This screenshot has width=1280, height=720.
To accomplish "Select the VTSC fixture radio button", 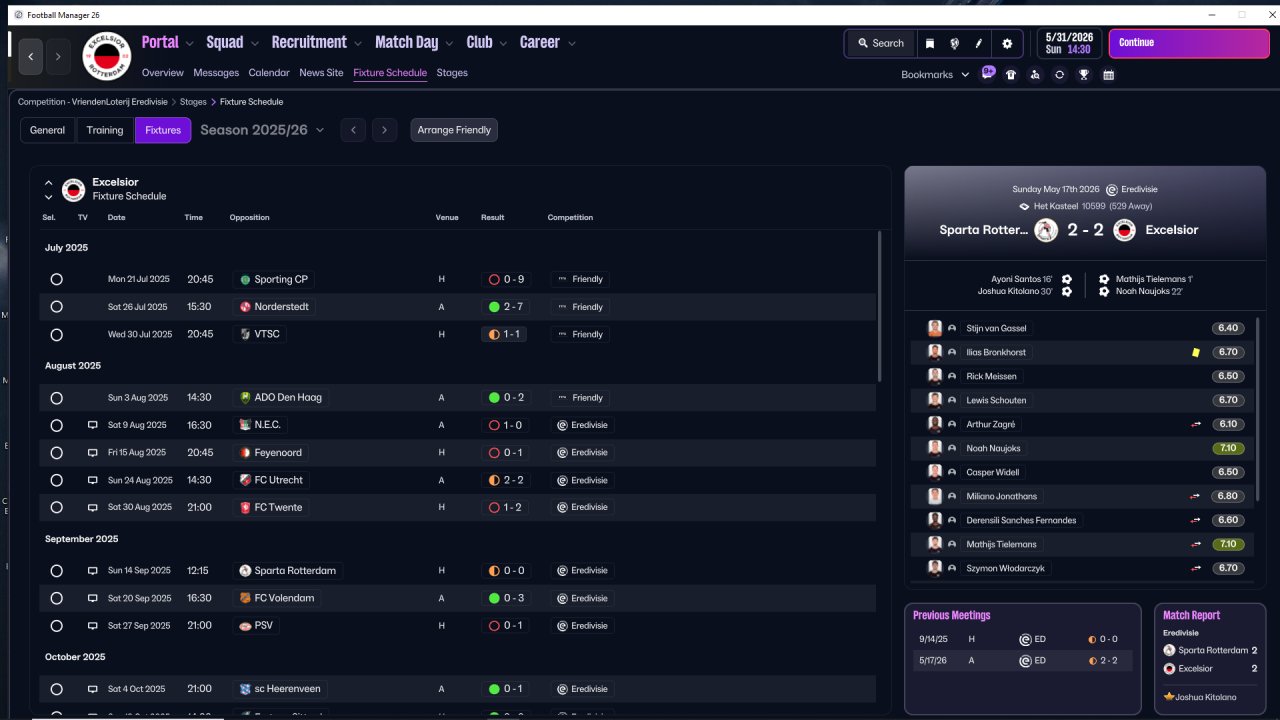I will point(56,334).
